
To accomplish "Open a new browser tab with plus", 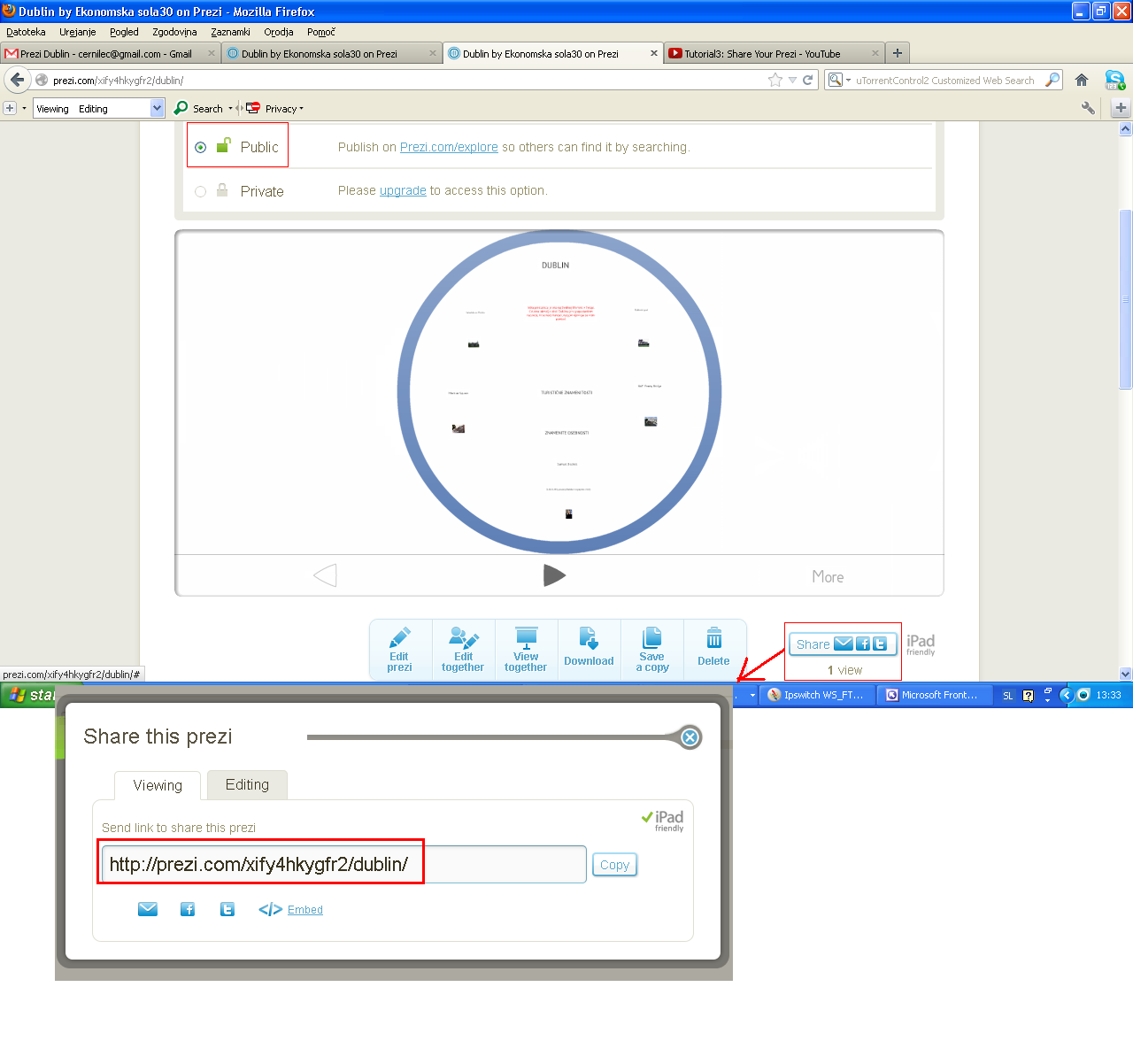I will (898, 53).
